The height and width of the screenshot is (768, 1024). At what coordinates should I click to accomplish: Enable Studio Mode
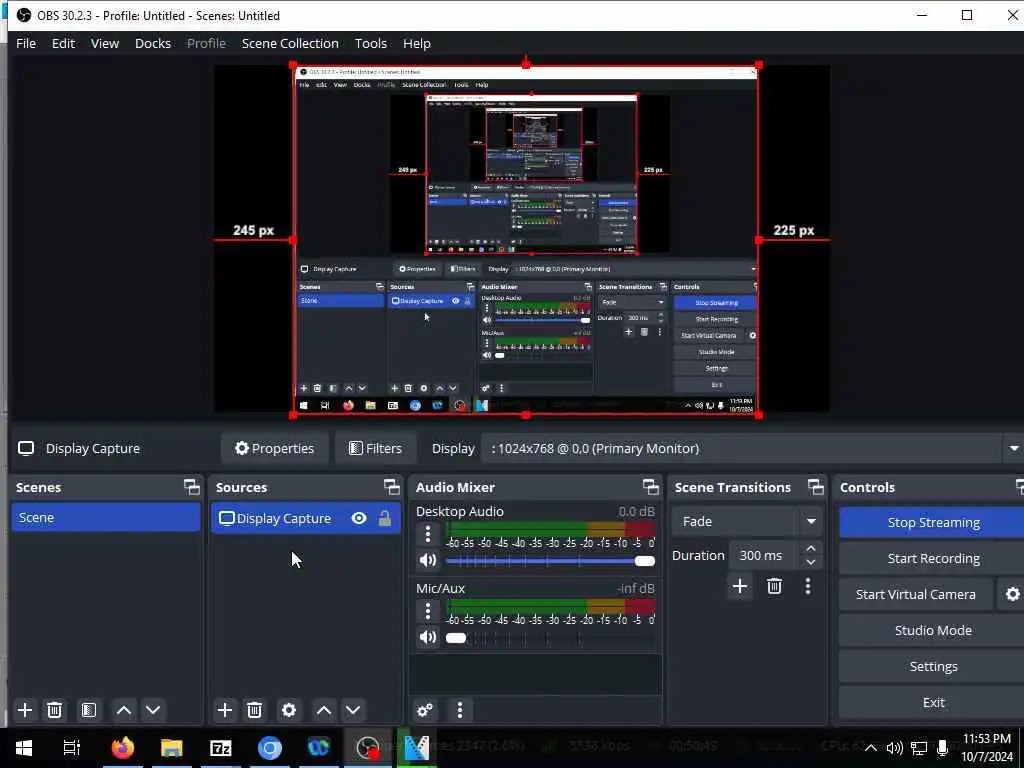click(x=933, y=630)
